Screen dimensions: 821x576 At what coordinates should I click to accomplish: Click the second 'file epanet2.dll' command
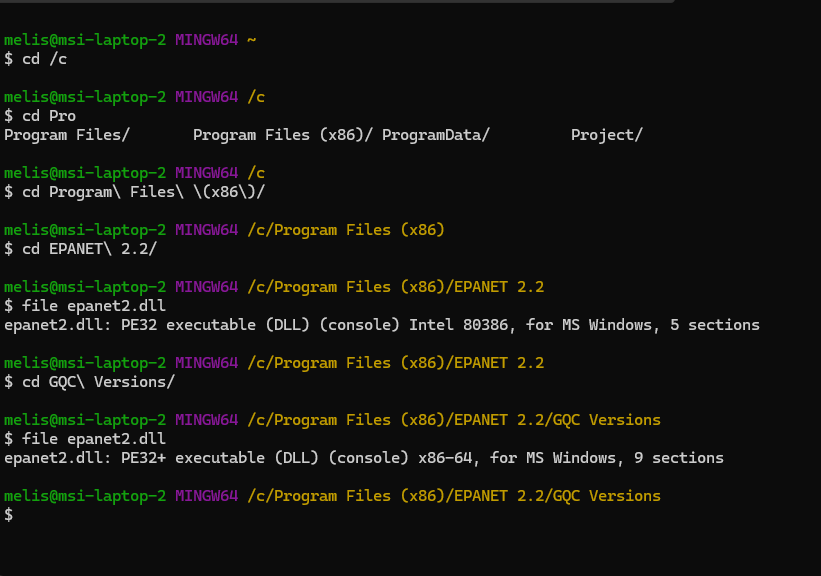click(94, 439)
